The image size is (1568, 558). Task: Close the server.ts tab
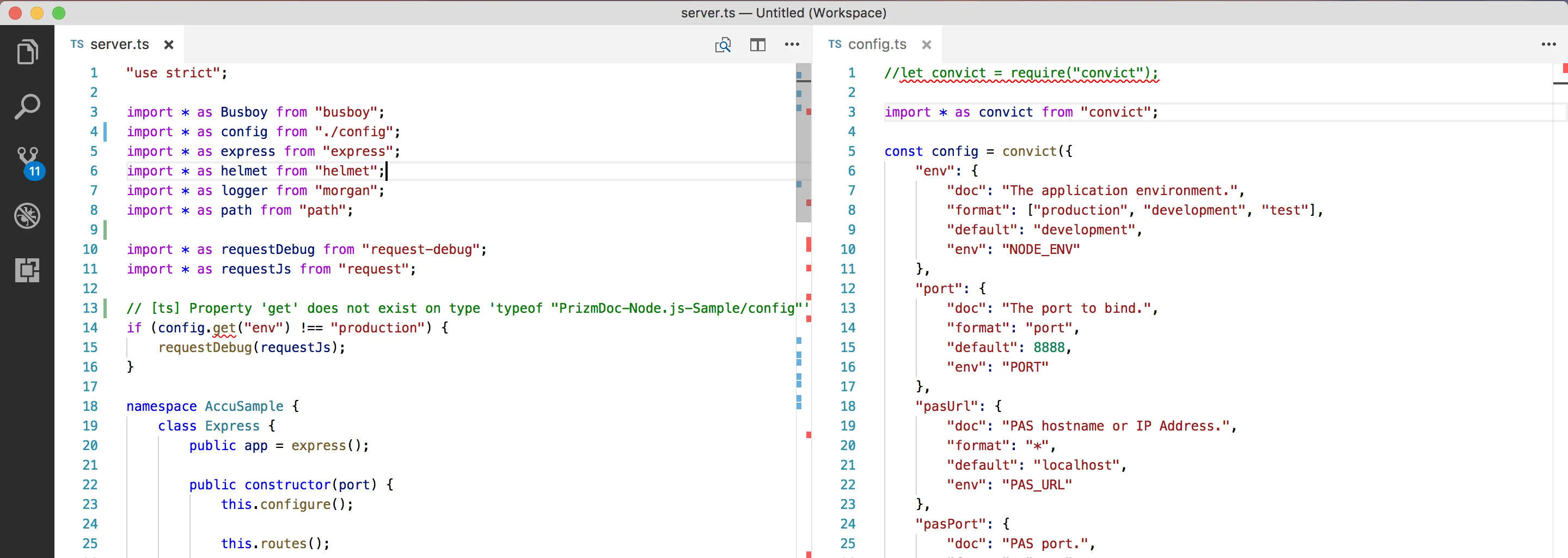pyautogui.click(x=169, y=45)
